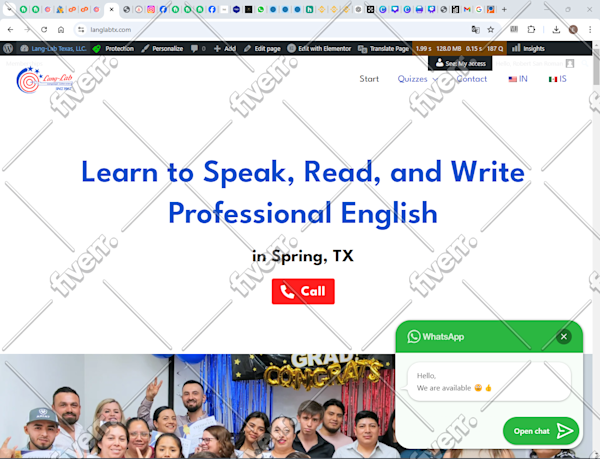Image resolution: width=600 pixels, height=459 pixels.
Task: Switch to the Instagram tab
Action: [x=151, y=10]
